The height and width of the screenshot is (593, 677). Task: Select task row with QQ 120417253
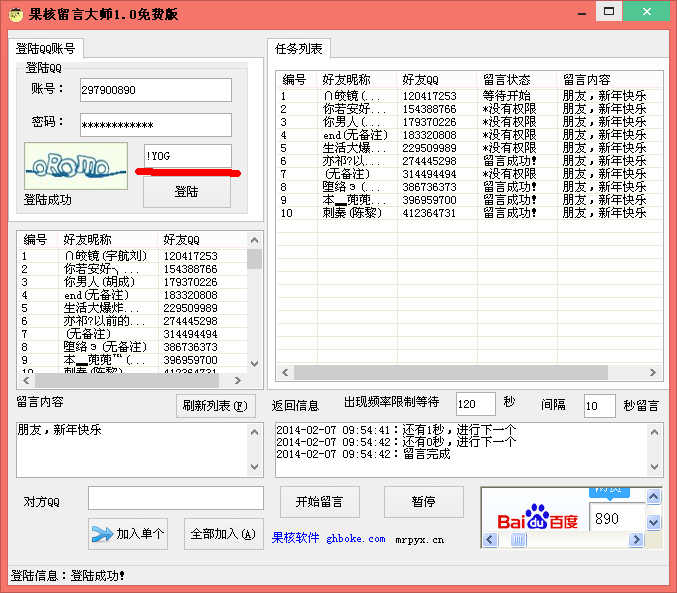coord(469,95)
